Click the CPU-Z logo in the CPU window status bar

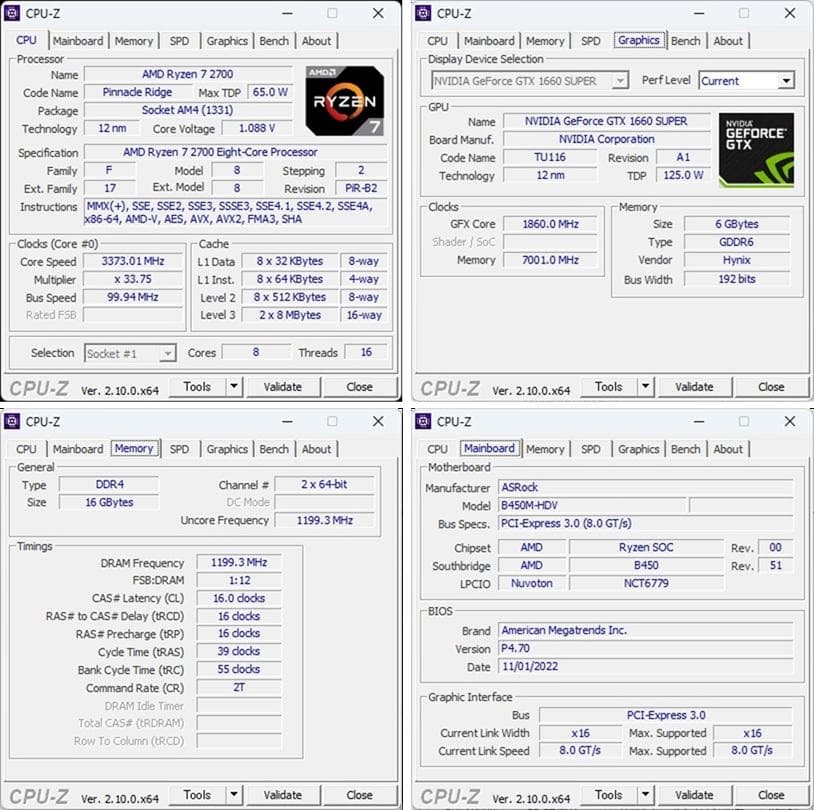tap(38, 387)
